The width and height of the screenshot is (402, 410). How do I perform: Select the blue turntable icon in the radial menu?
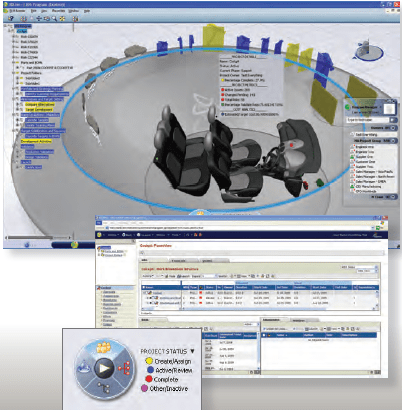84,368
